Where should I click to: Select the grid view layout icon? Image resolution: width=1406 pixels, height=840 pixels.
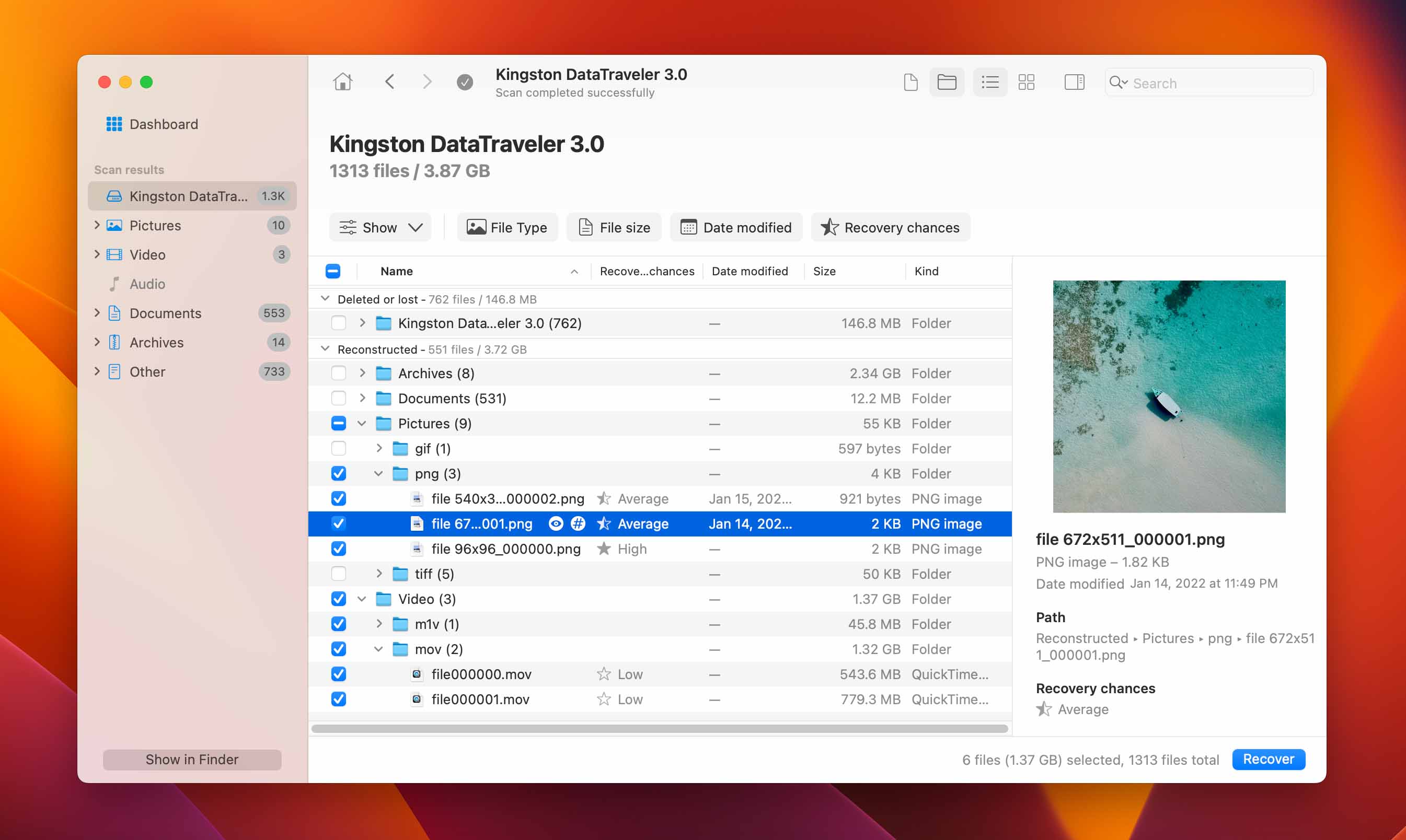pos(1027,83)
